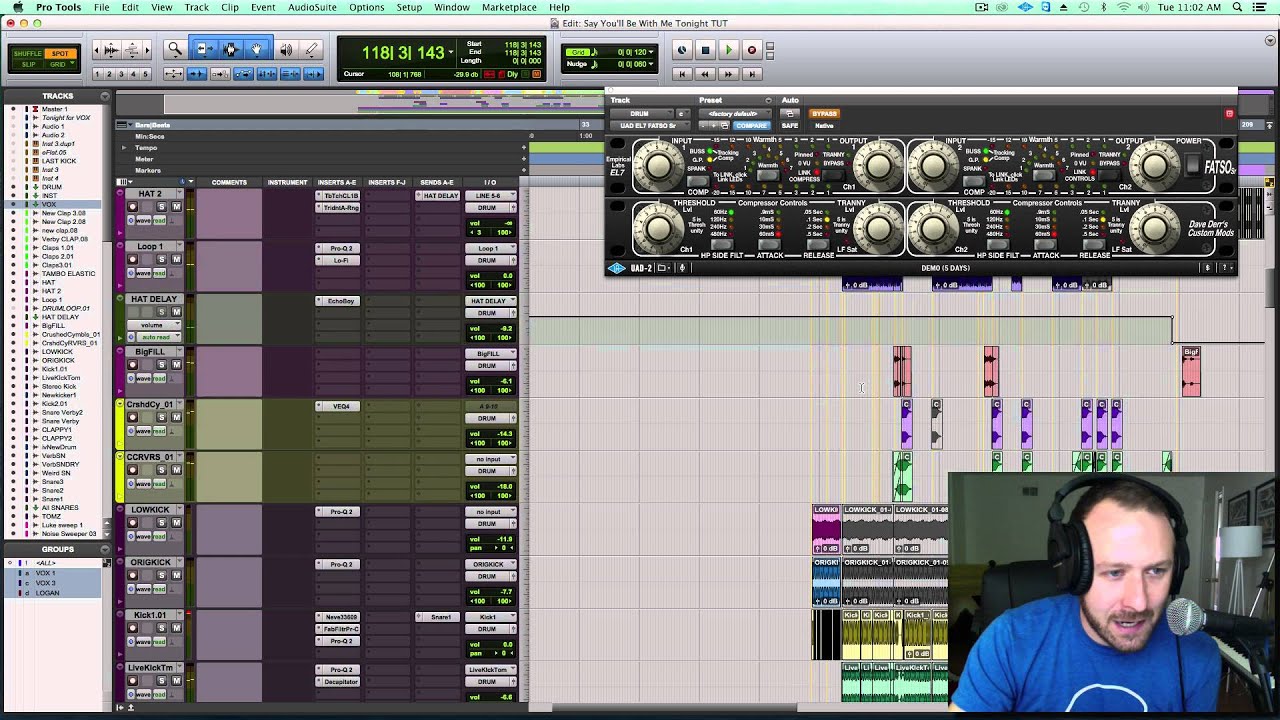Mute the Loop 1 track
1280x720 pixels.
pyautogui.click(x=176, y=260)
